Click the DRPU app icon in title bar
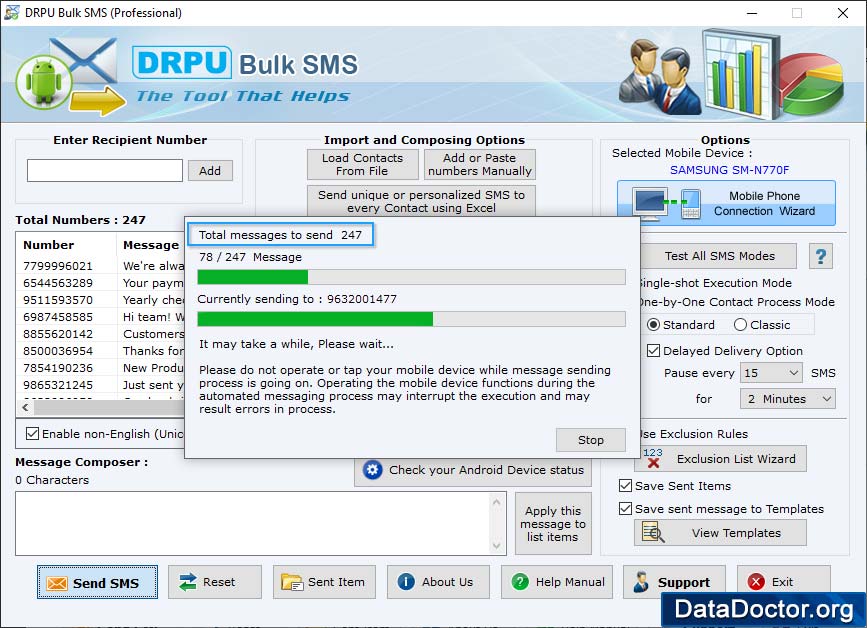The image size is (867, 628). [12, 12]
